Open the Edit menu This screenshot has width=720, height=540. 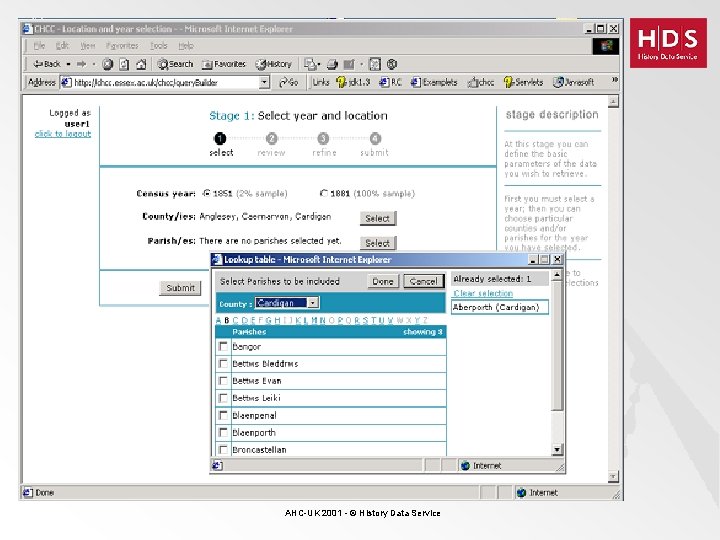pyautogui.click(x=62, y=46)
